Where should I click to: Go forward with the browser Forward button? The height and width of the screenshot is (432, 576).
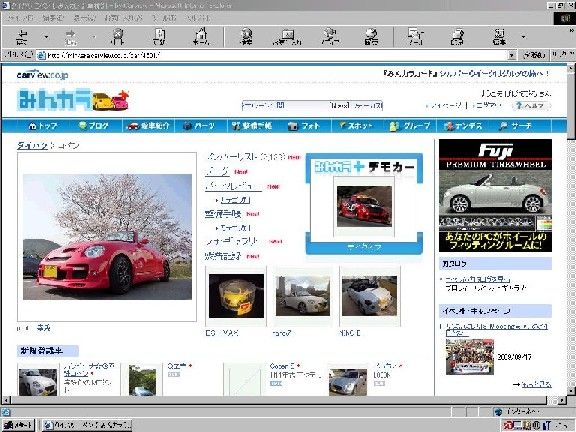[71, 37]
